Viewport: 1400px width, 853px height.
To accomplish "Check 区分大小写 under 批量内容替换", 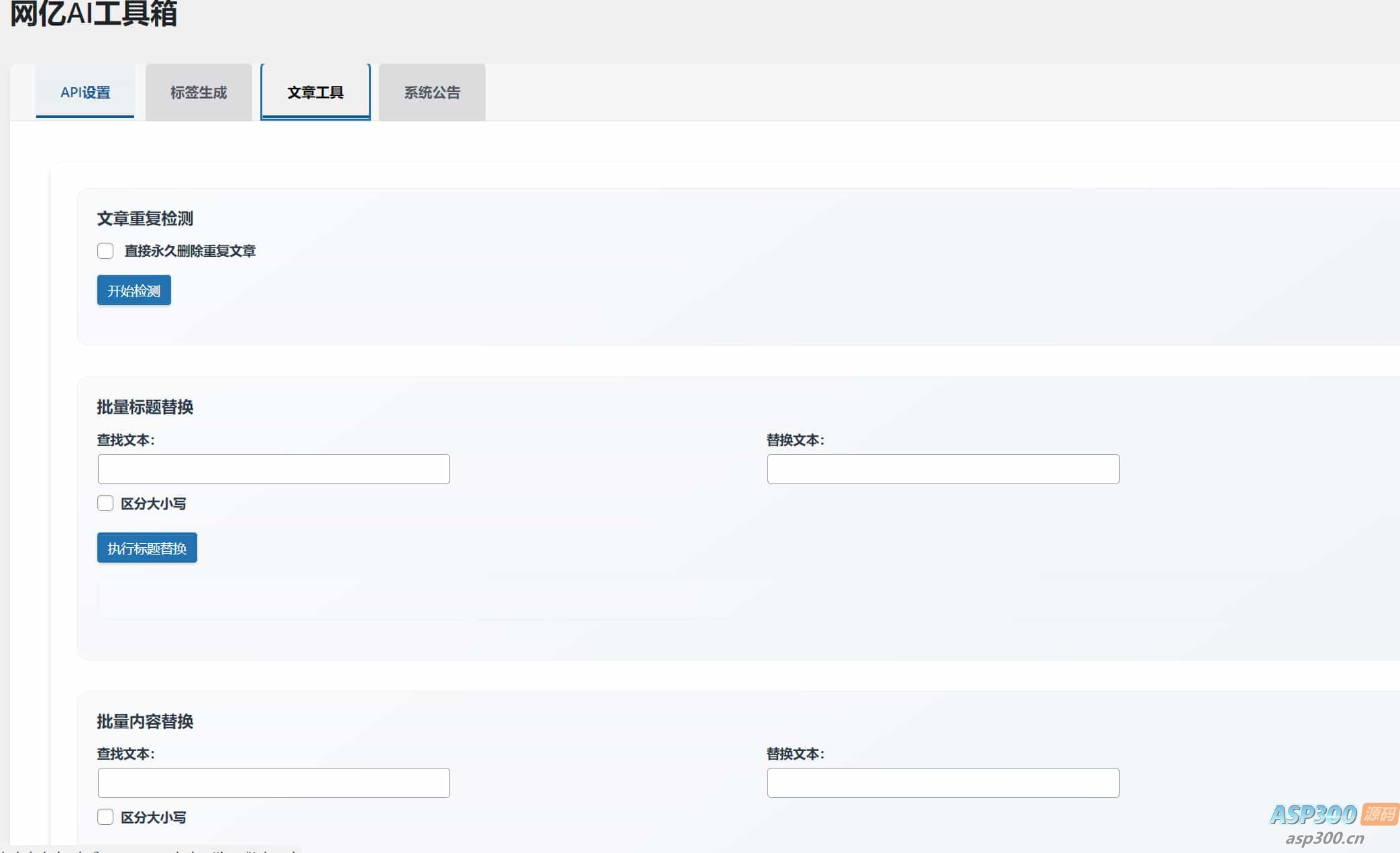I will click(x=105, y=817).
